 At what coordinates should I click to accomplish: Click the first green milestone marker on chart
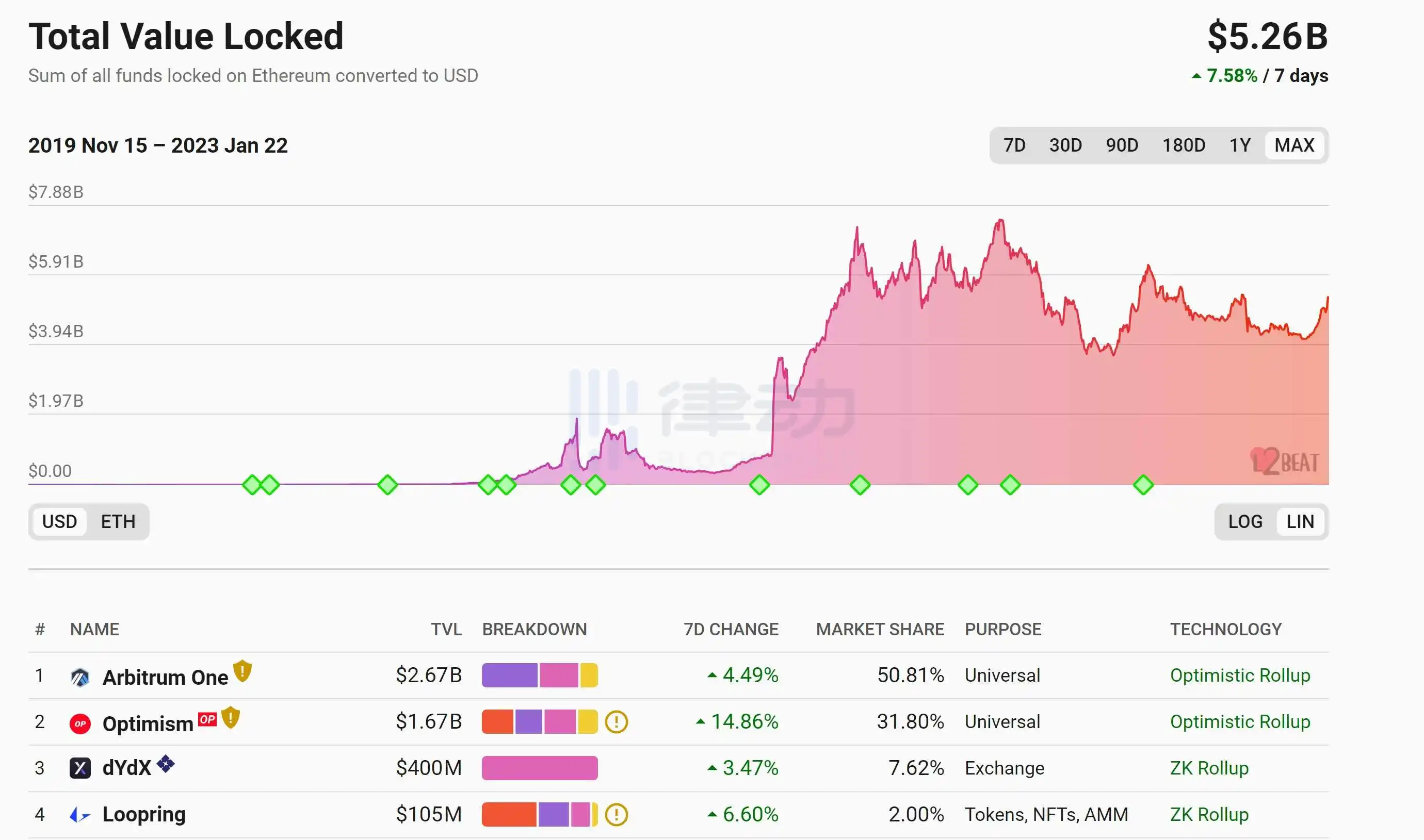click(x=252, y=485)
